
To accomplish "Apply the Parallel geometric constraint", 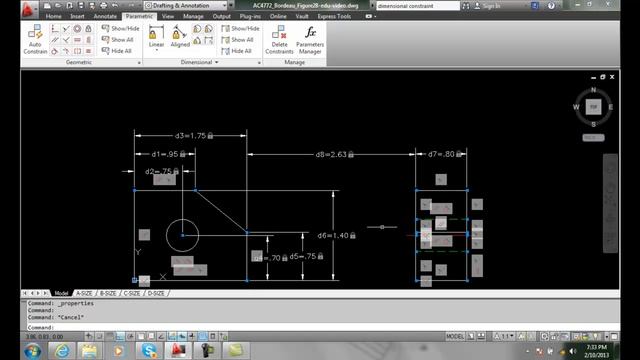I will pos(55,40).
